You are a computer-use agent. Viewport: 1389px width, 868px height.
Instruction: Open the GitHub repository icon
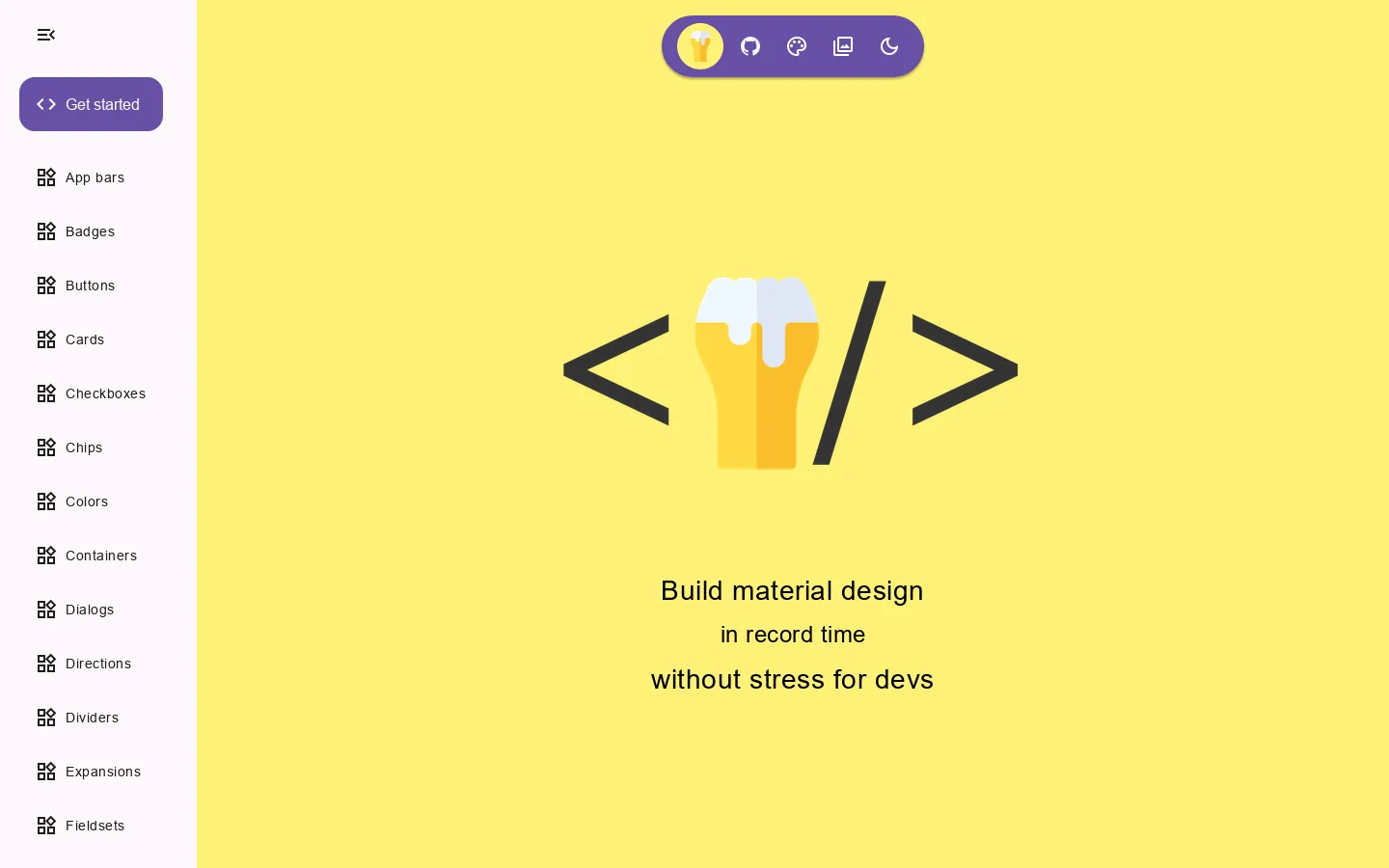(750, 46)
